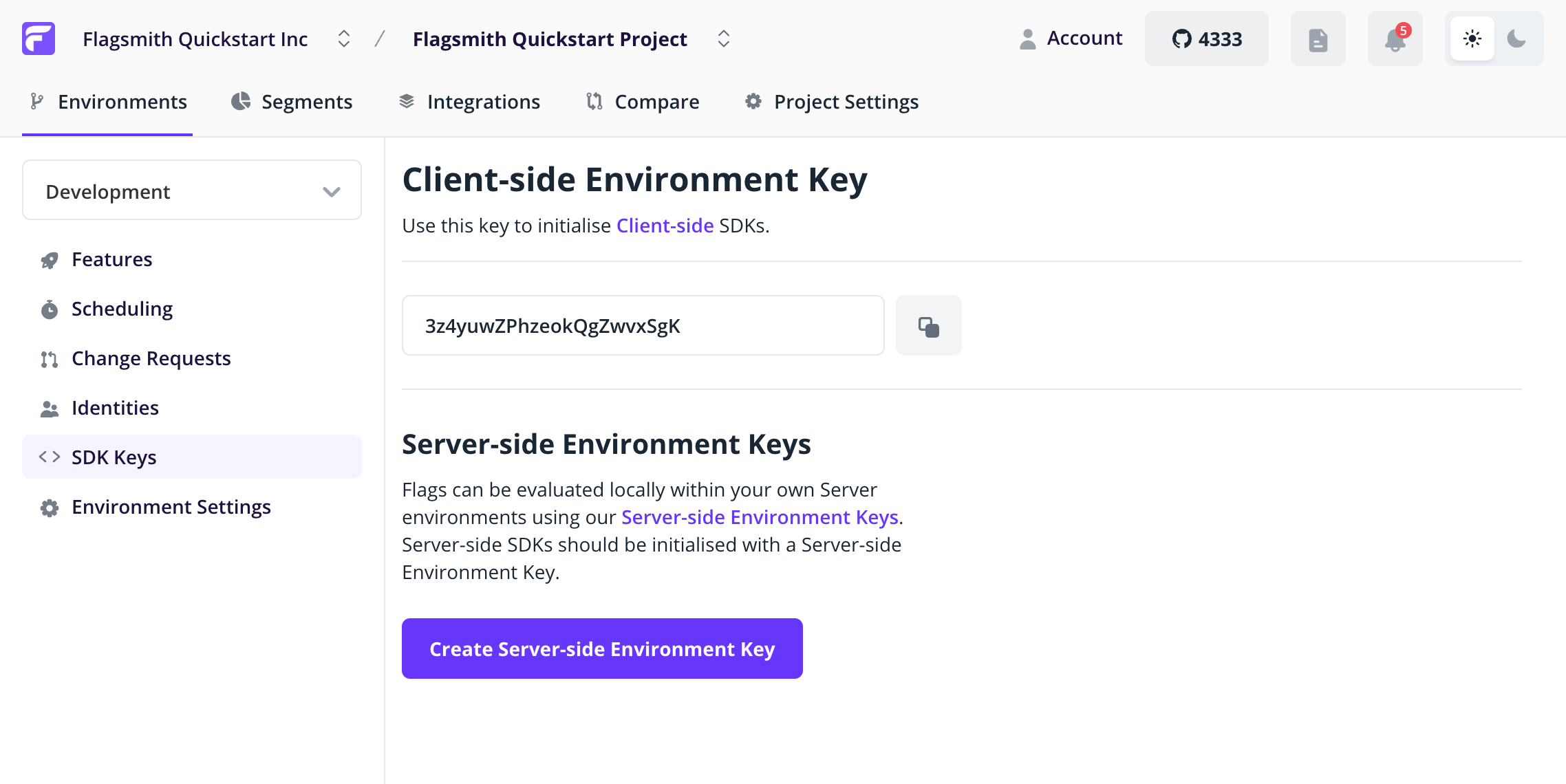Click the copy environment key icon
The image size is (1566, 784).
(928, 325)
